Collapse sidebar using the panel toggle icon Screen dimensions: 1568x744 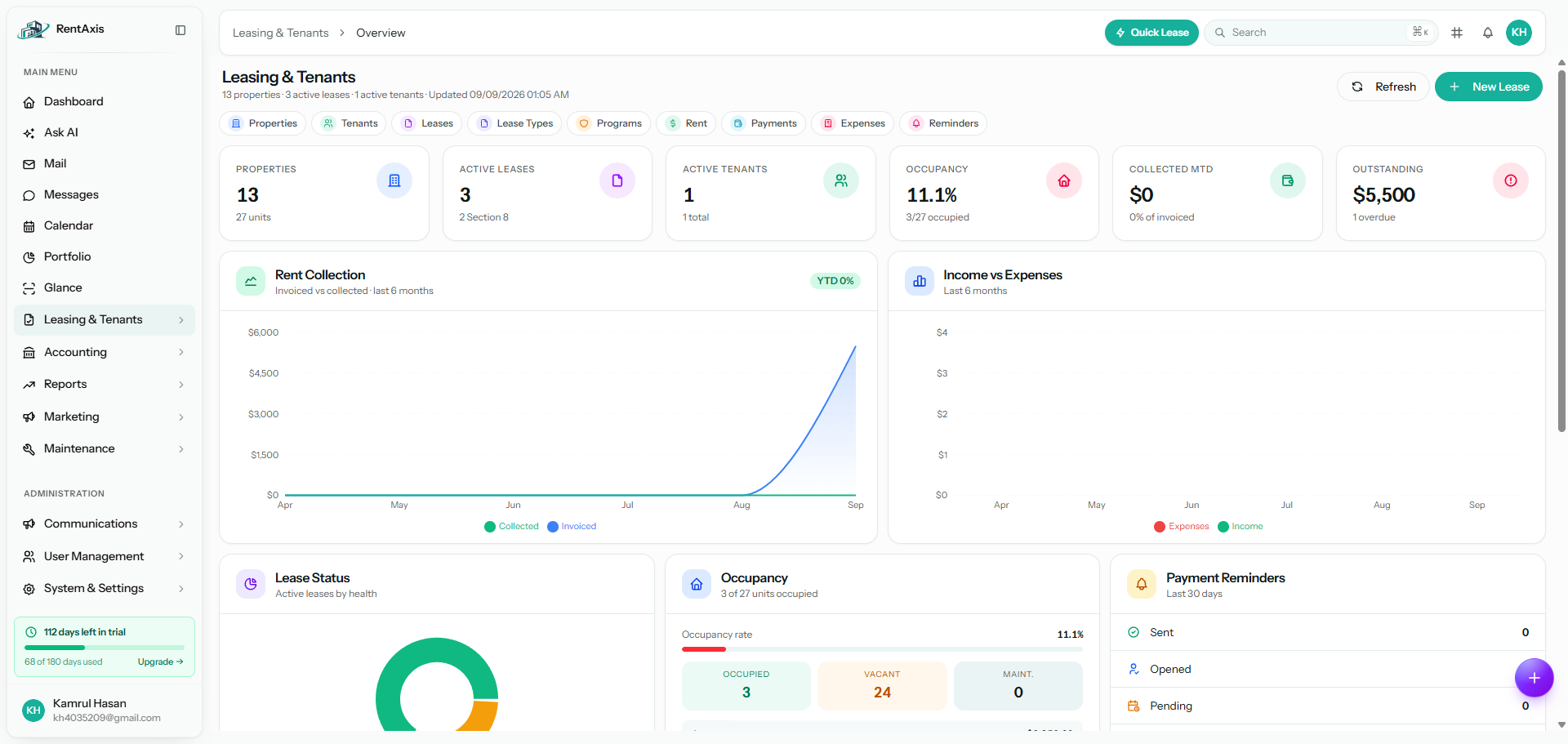tap(180, 30)
